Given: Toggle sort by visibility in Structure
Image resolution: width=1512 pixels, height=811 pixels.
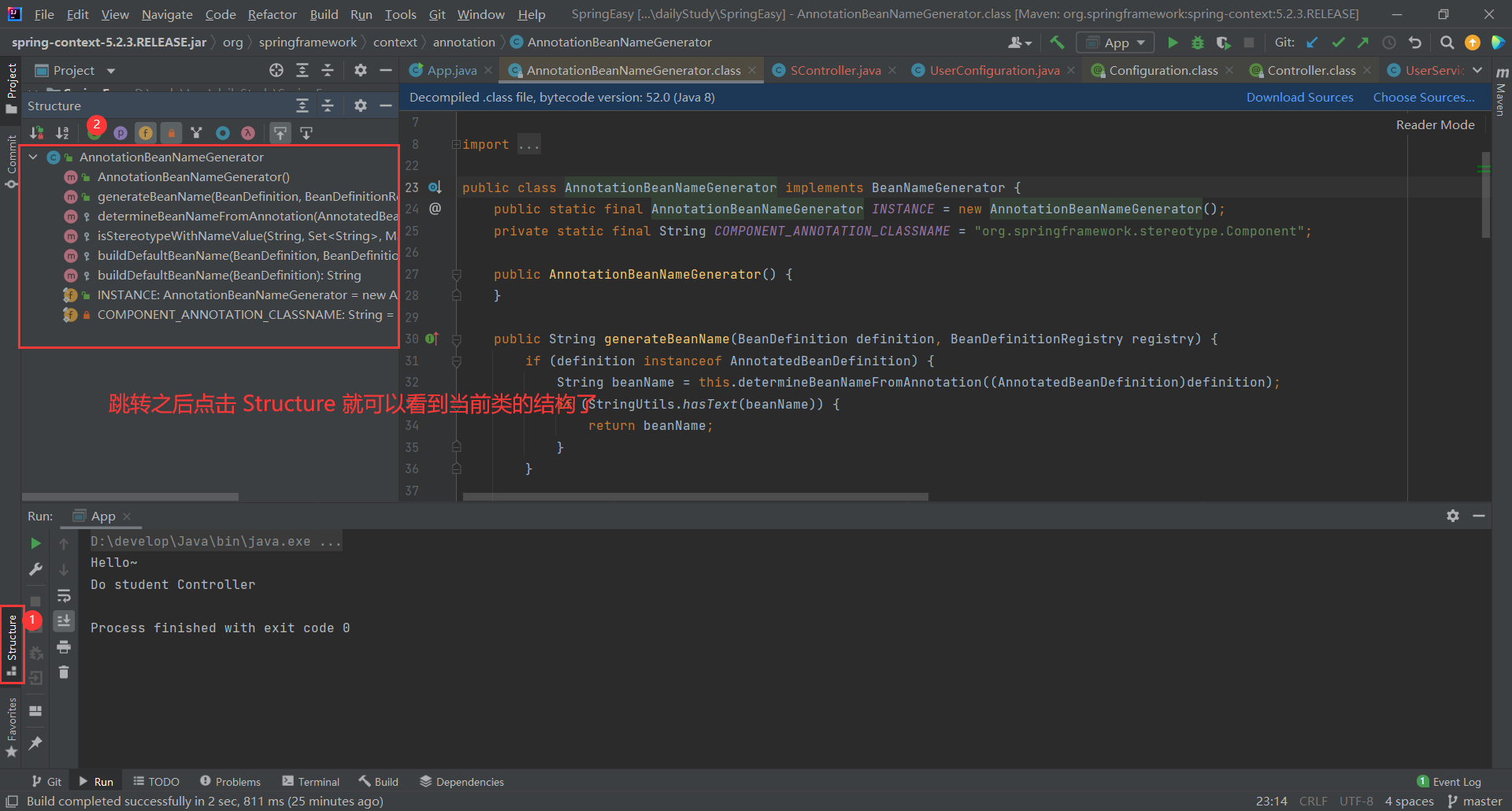Looking at the screenshot, I should pyautogui.click(x=37, y=133).
